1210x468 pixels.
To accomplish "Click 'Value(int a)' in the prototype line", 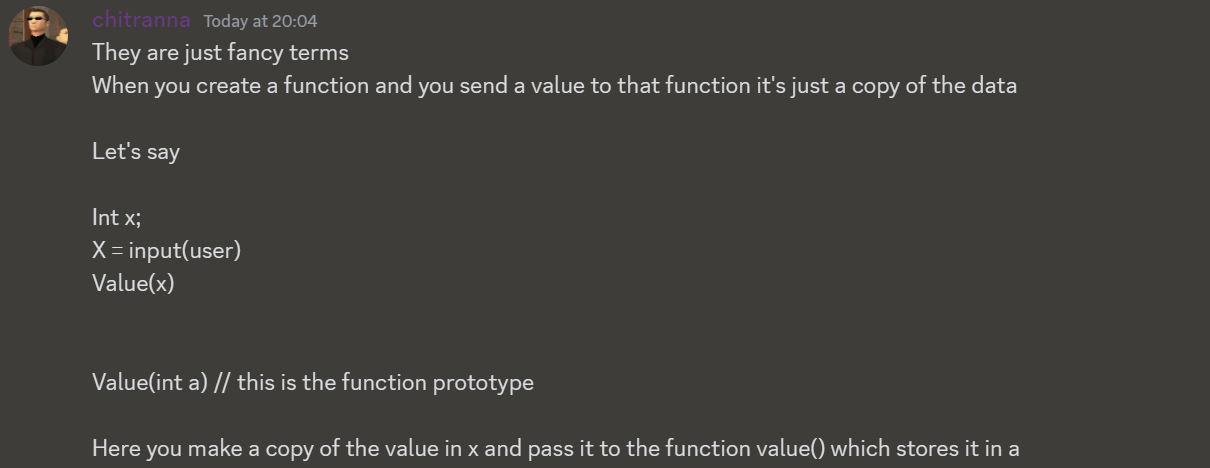I will pos(150,382).
